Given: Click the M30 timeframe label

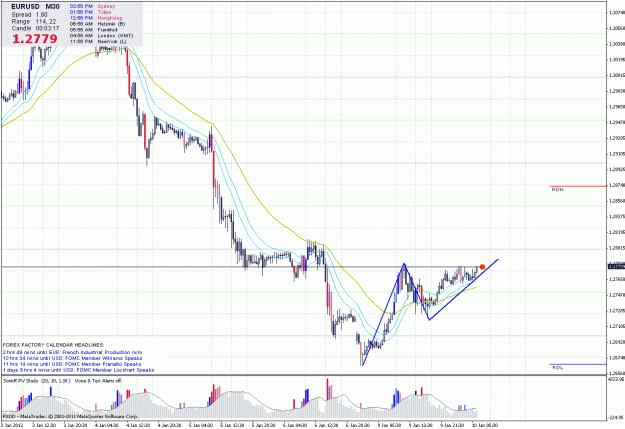Looking at the screenshot, I should point(52,7).
